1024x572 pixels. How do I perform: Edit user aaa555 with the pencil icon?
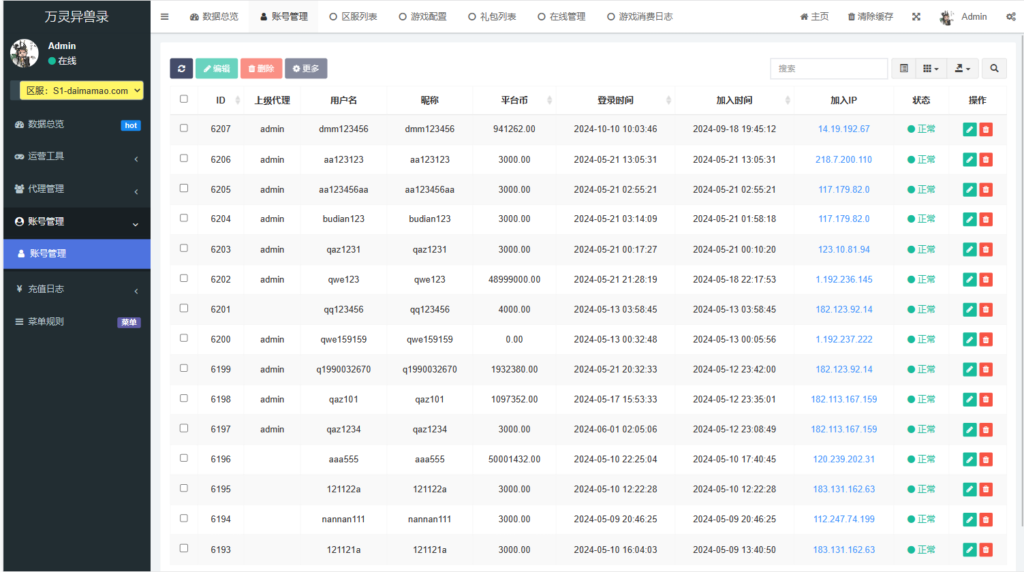[970, 460]
